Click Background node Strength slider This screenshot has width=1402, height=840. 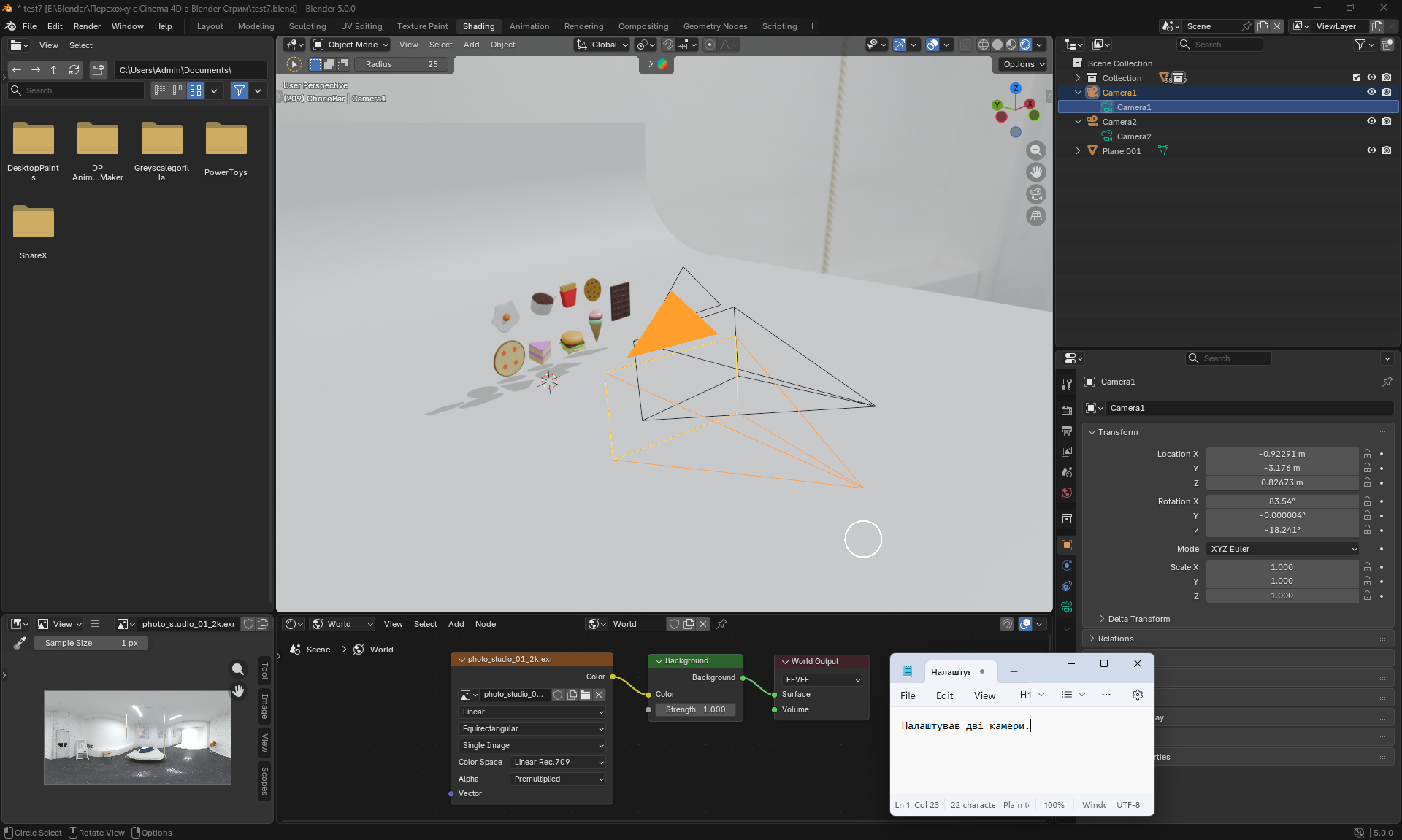695,709
